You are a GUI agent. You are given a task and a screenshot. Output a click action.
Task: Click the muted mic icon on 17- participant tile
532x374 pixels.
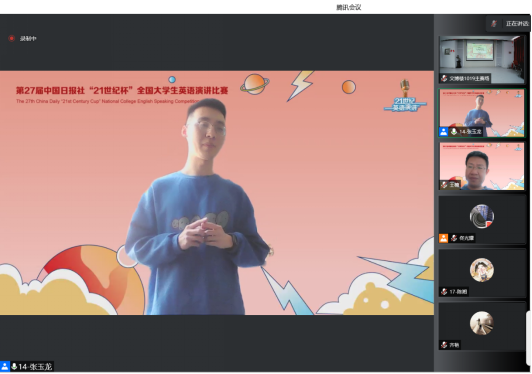pos(444,292)
